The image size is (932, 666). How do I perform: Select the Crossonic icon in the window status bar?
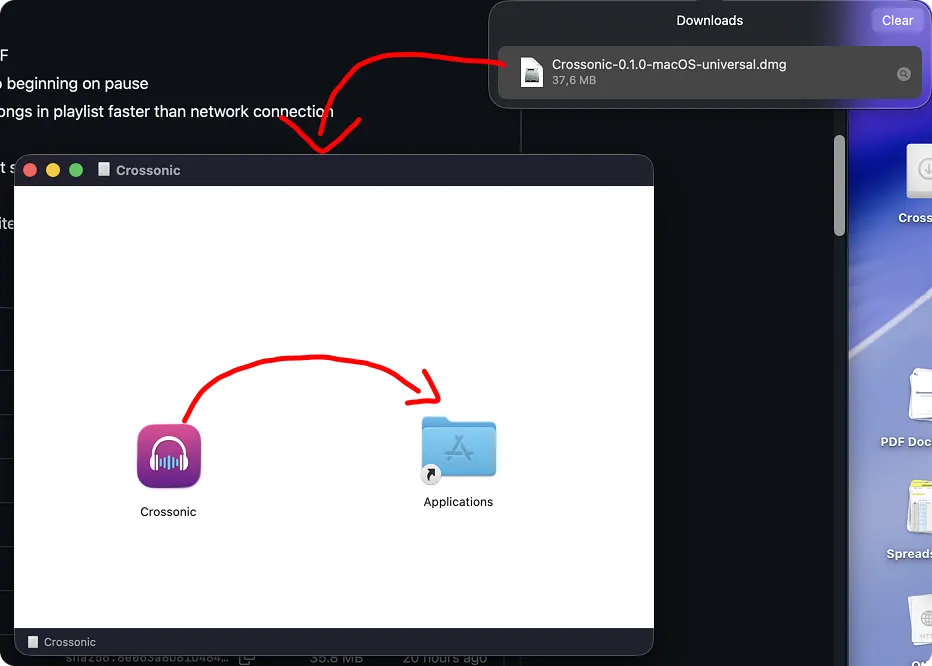pyautogui.click(x=31, y=641)
